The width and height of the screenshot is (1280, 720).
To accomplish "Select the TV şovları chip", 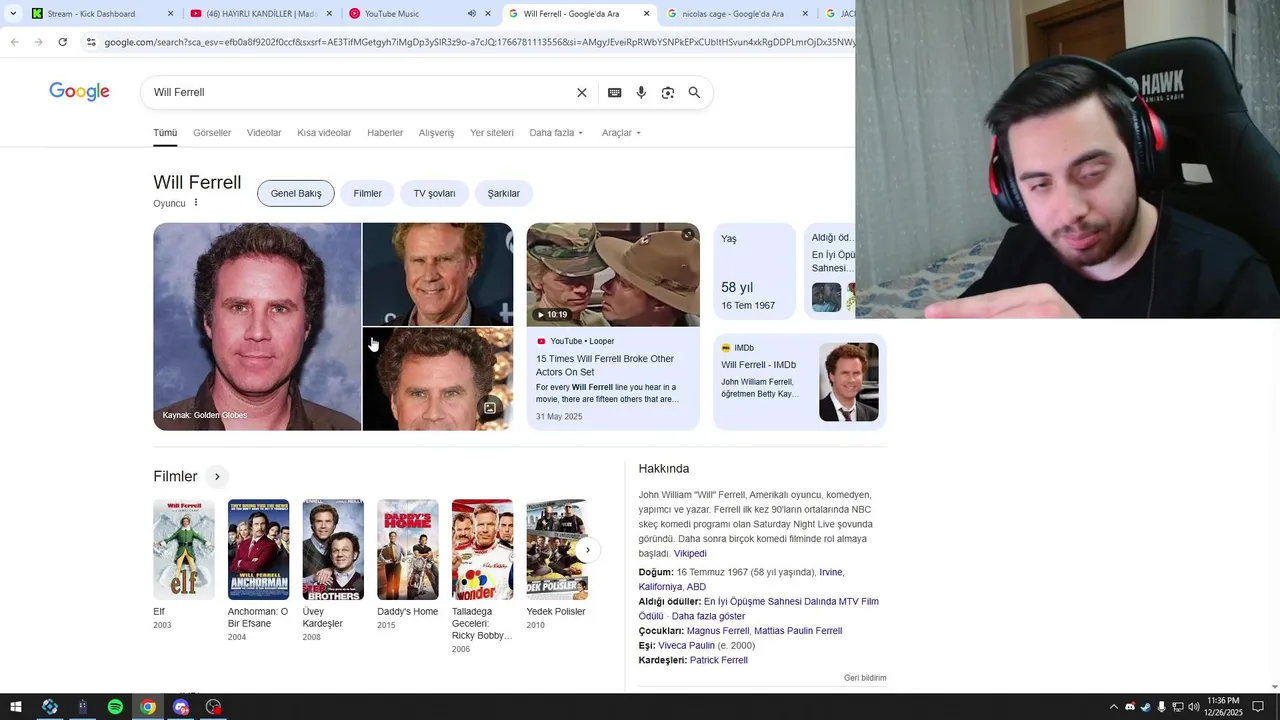I will pyautogui.click(x=434, y=193).
